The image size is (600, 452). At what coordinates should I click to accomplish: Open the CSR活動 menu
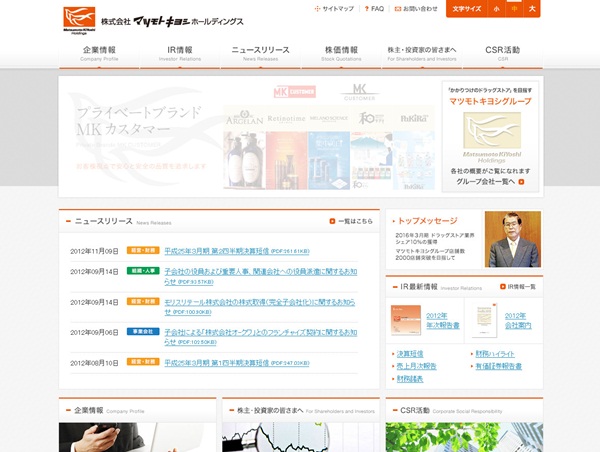pos(502,54)
